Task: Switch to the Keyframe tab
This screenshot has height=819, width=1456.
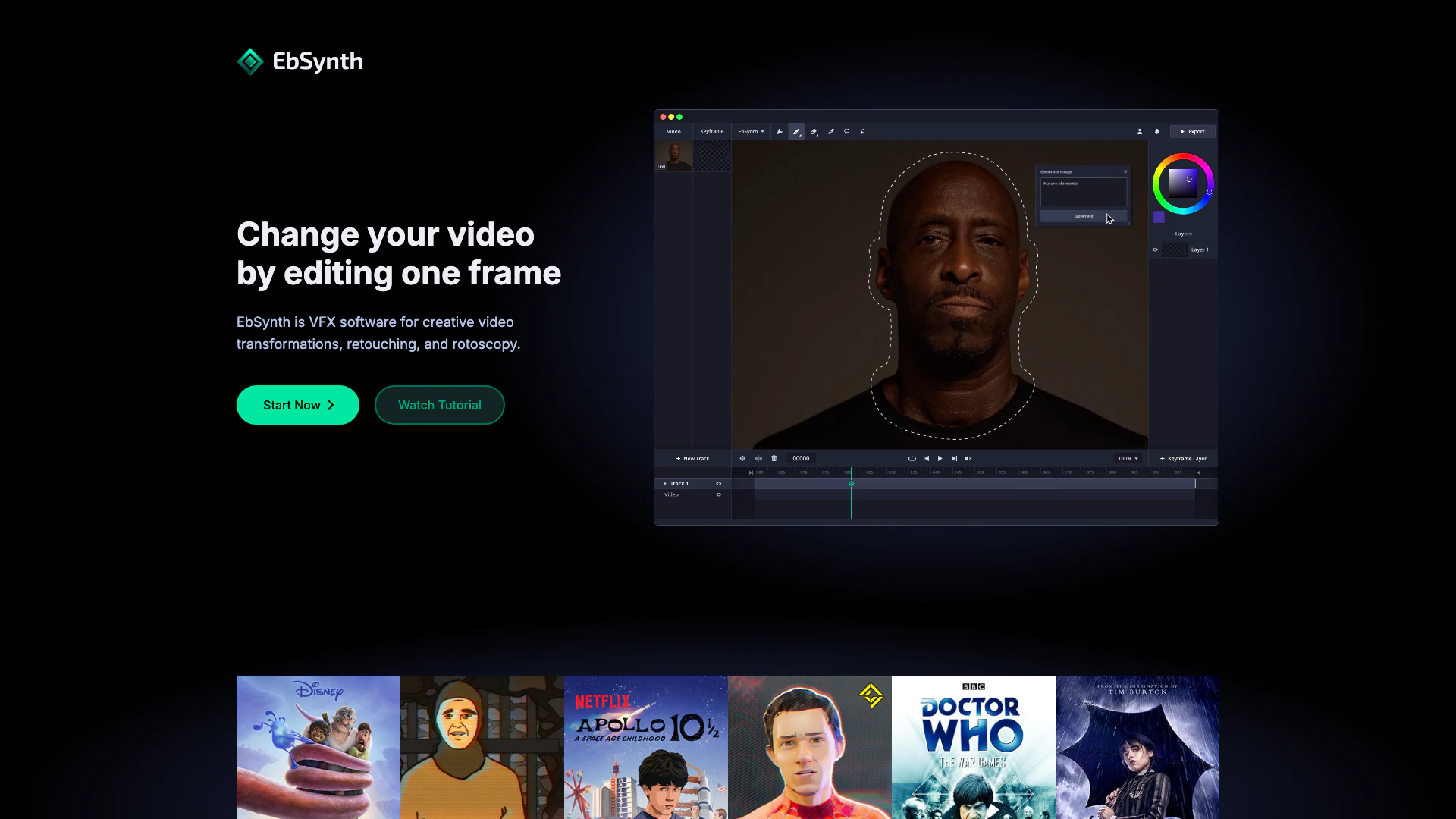Action: click(711, 132)
